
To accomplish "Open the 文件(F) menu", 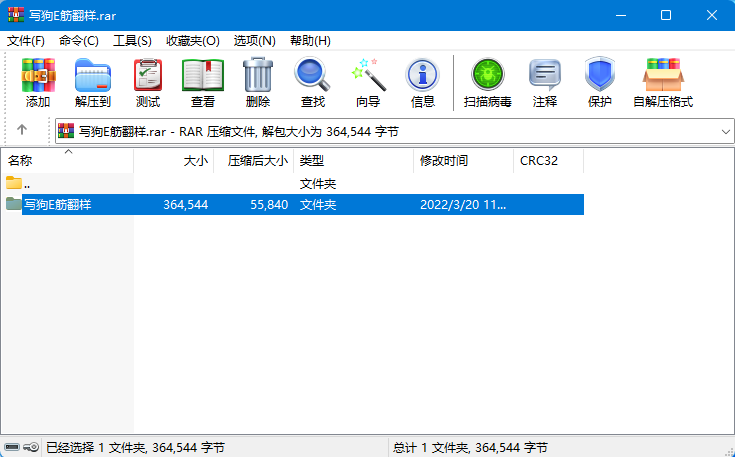I will (x=26, y=41).
